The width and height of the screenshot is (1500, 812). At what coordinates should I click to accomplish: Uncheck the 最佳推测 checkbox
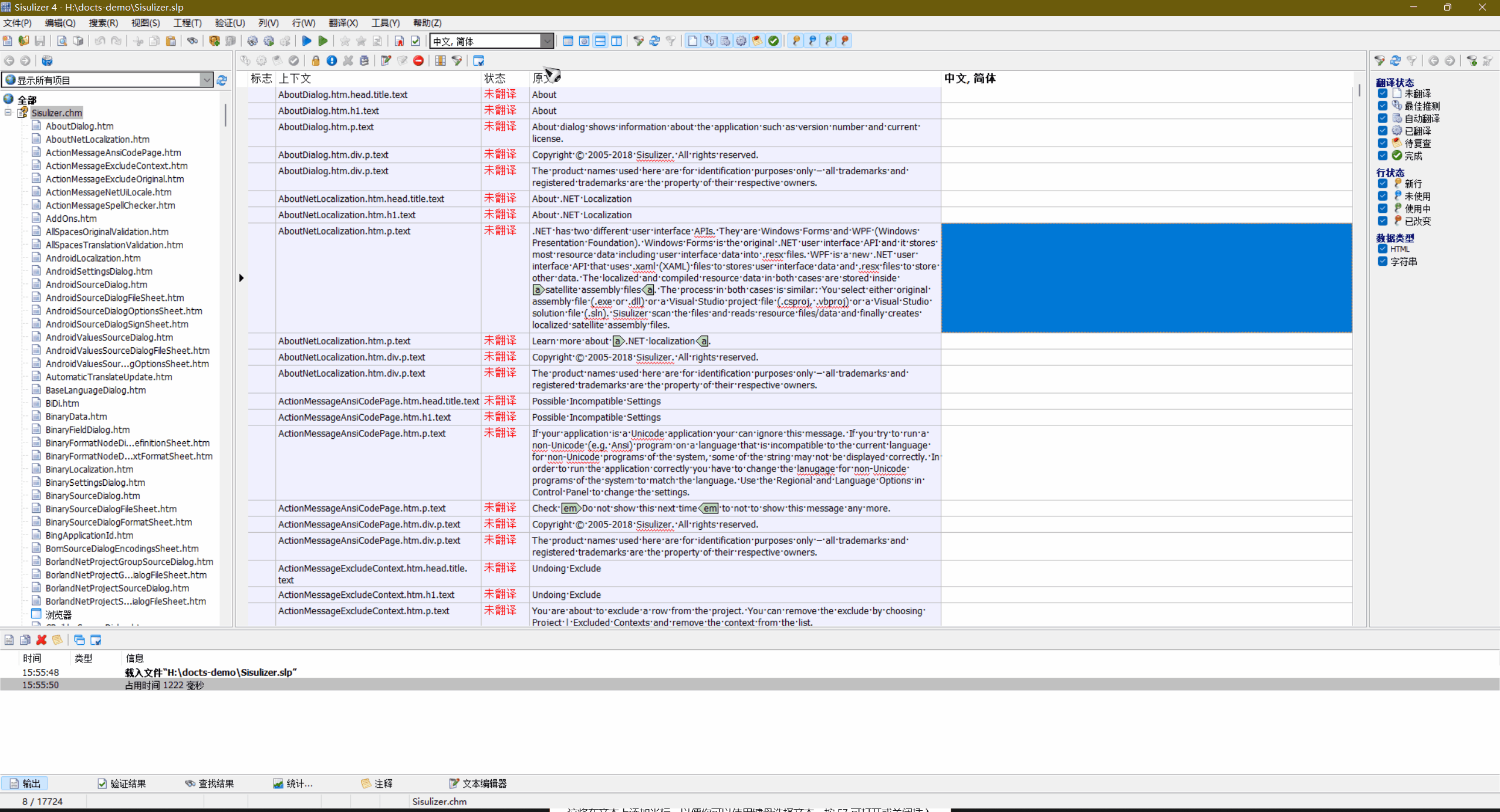1383,106
